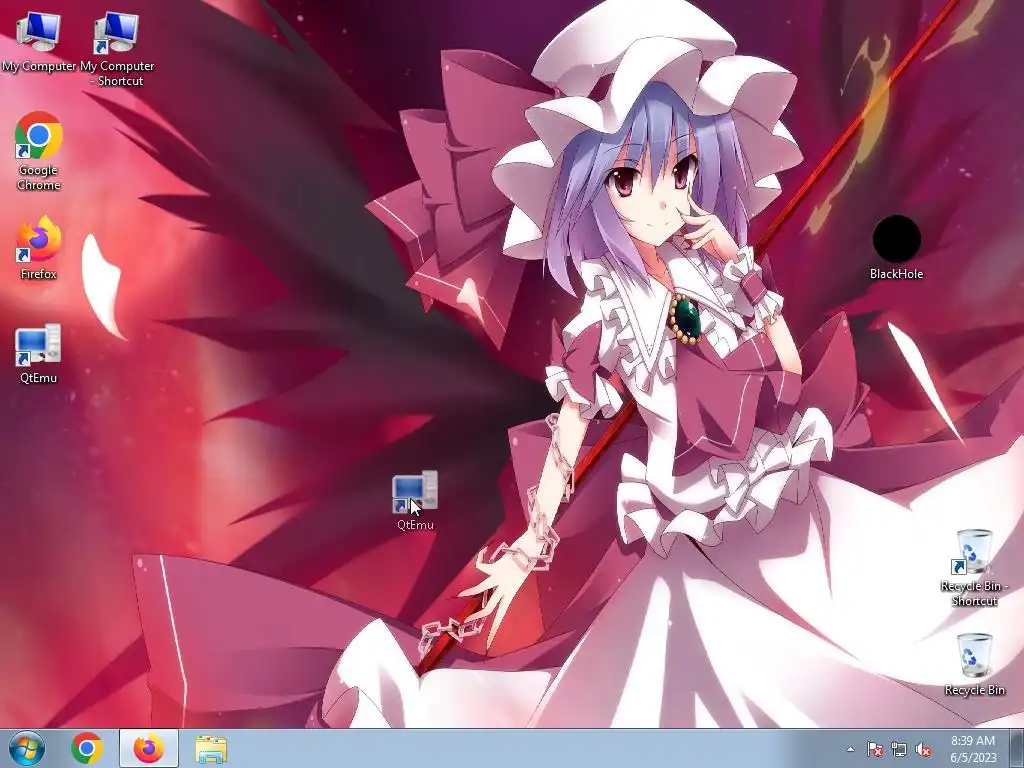Open the taskbar clock showing 8:39 AM
The image size is (1024, 768).
[973, 748]
